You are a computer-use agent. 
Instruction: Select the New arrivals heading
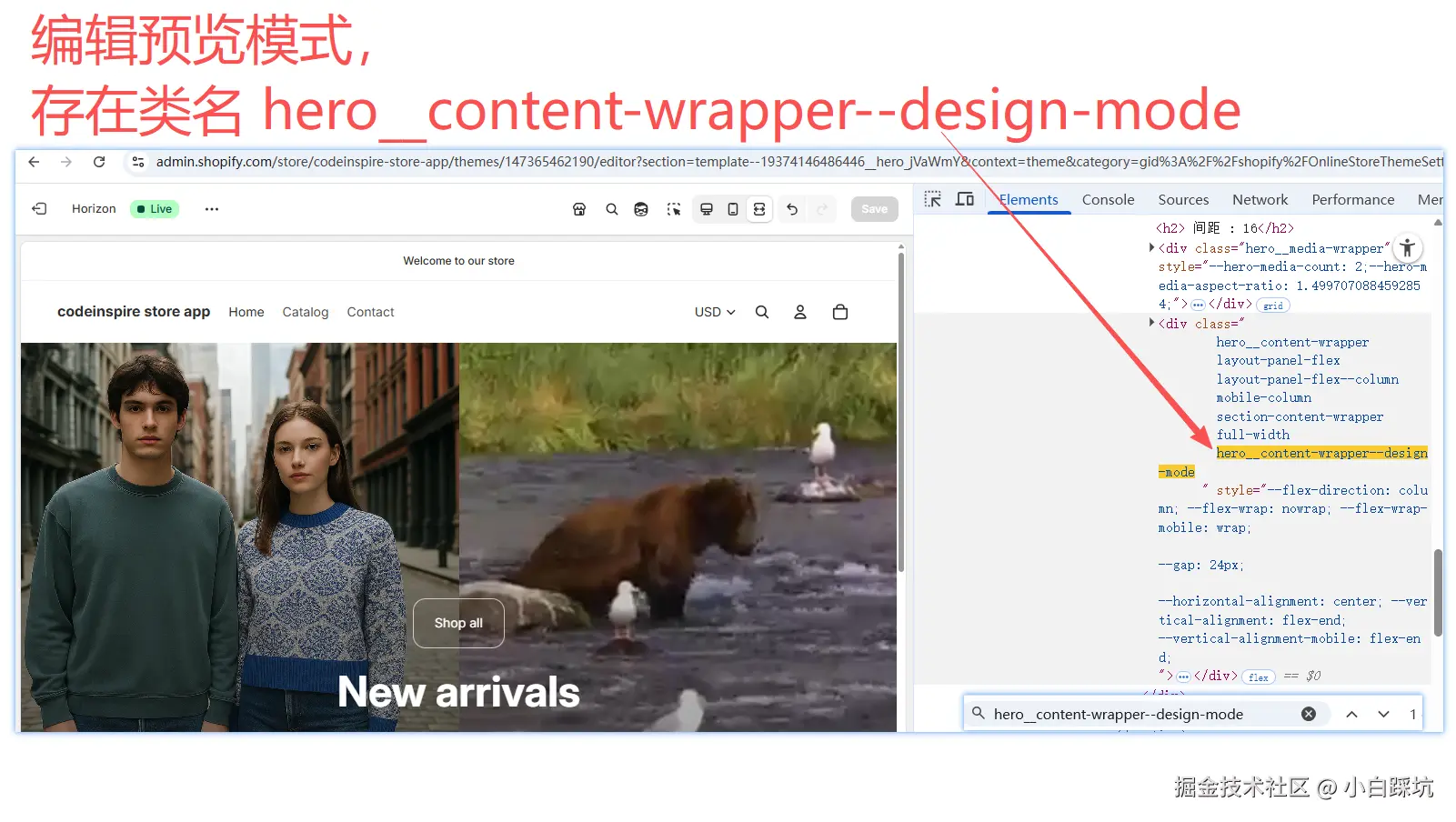tap(458, 692)
